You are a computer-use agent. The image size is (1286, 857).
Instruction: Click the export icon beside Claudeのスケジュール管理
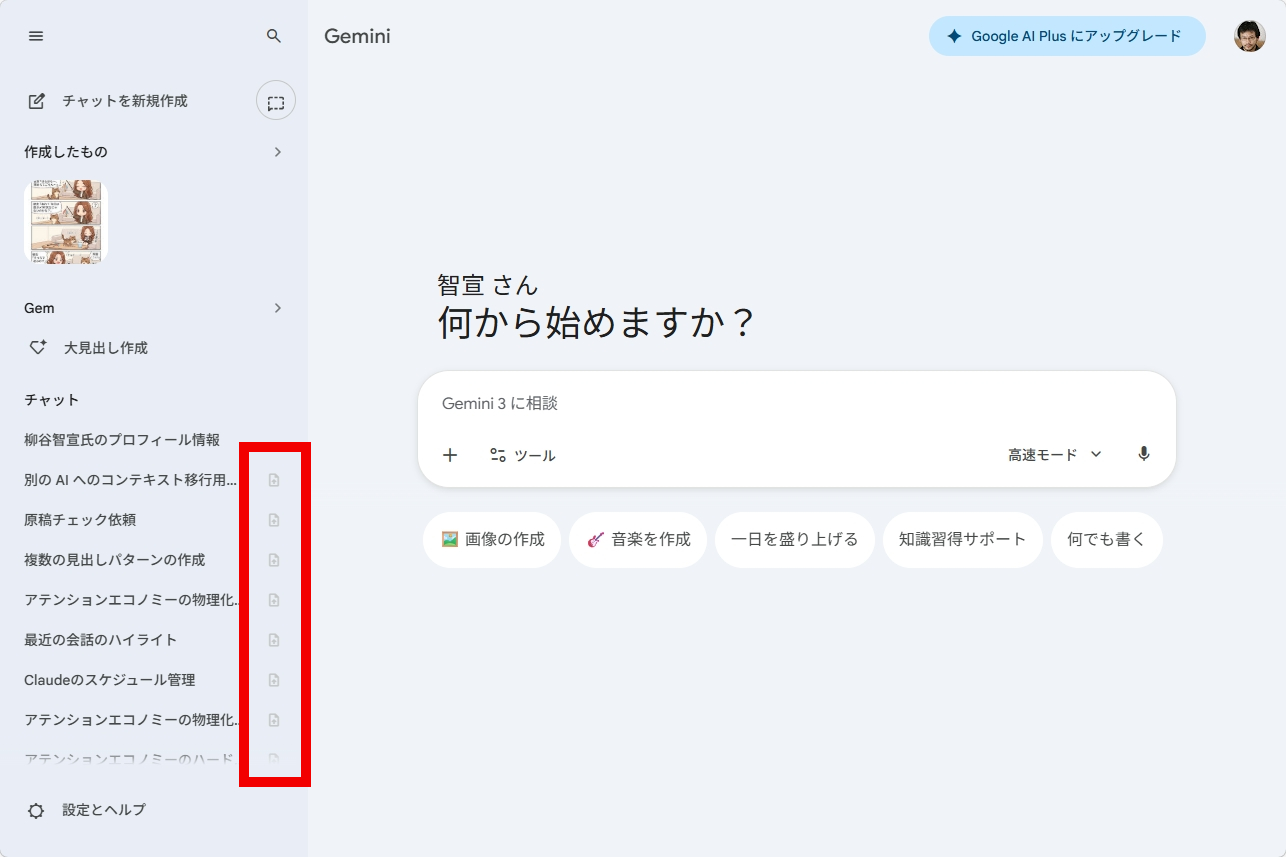click(273, 679)
